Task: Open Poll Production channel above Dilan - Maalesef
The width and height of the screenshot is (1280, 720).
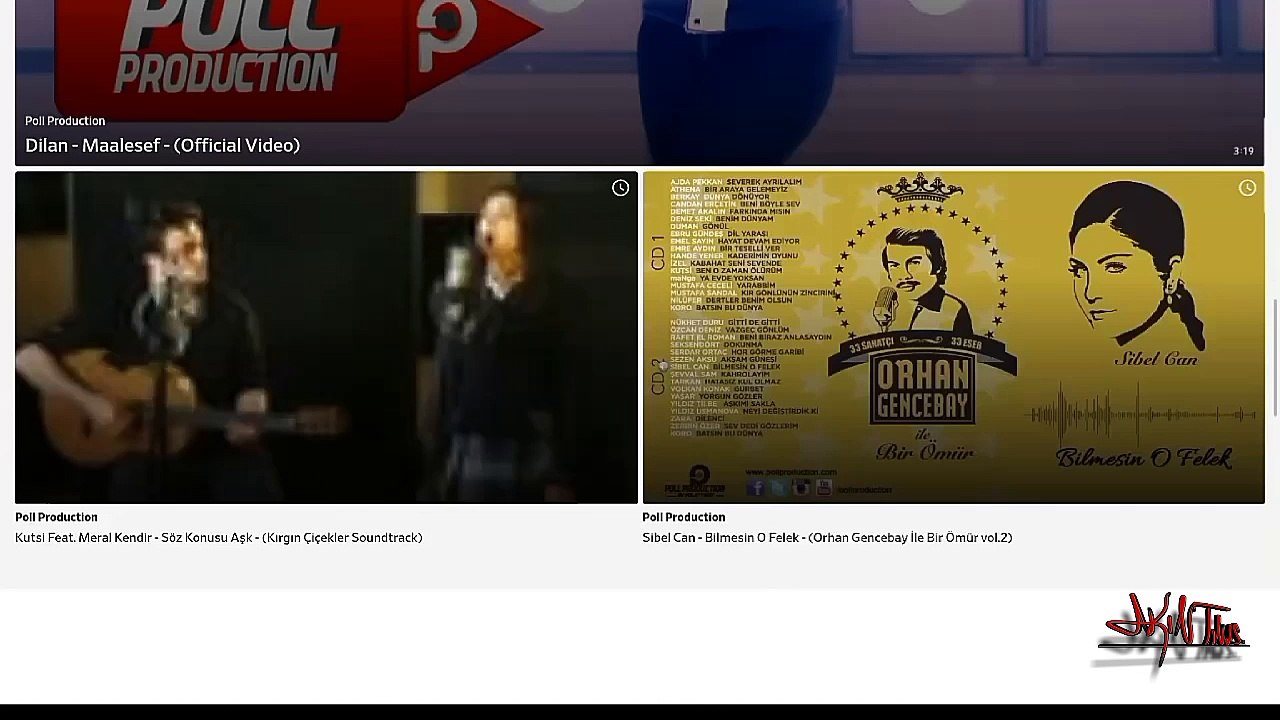Action: 65,121
